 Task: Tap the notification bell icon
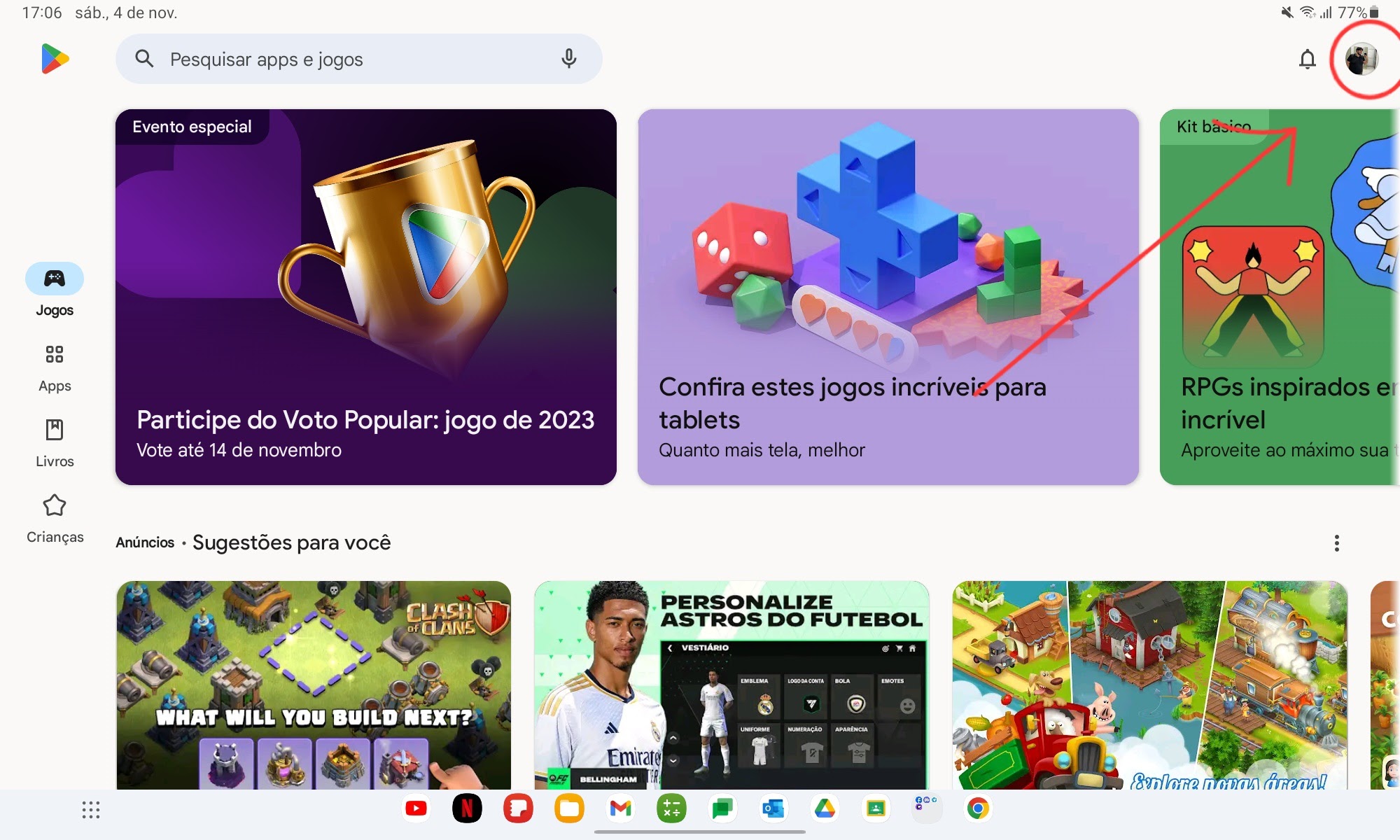(x=1307, y=58)
